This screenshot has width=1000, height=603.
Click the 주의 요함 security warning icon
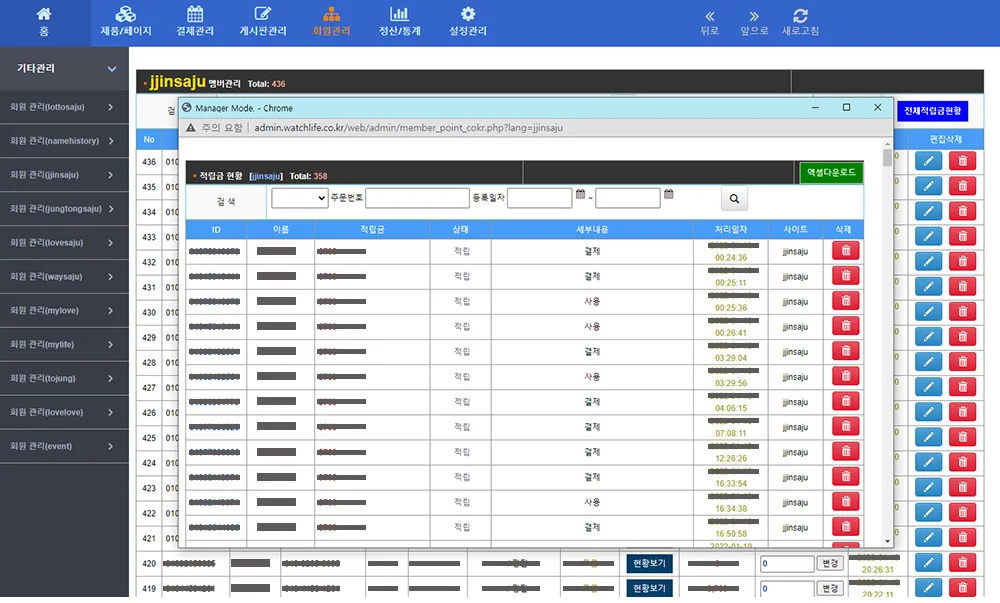tap(191, 127)
